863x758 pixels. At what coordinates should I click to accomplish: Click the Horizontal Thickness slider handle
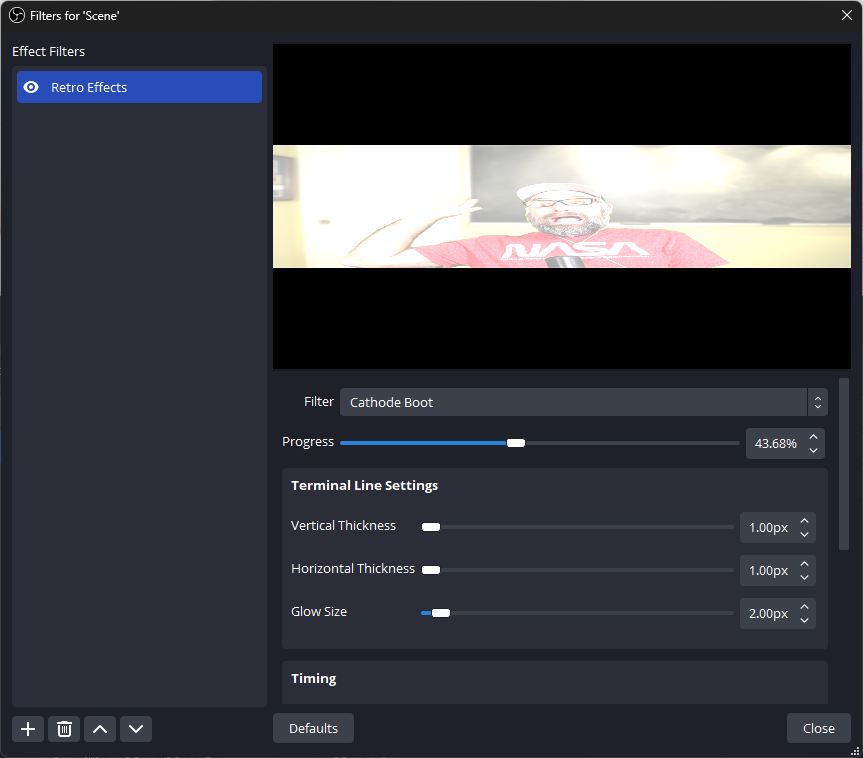(431, 570)
